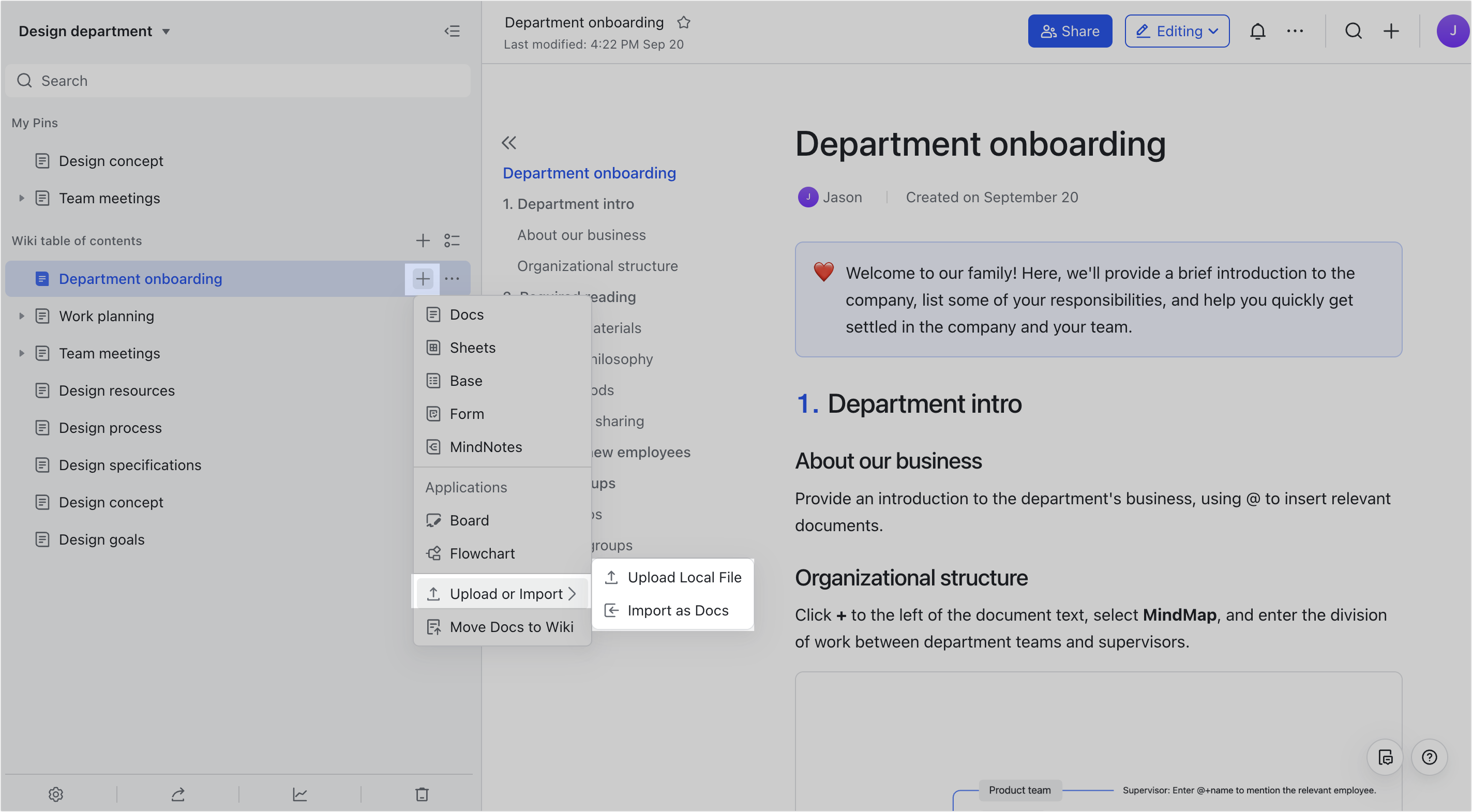Image resolution: width=1472 pixels, height=812 pixels.
Task: Open the wiki contents list settings icon
Action: (452, 240)
